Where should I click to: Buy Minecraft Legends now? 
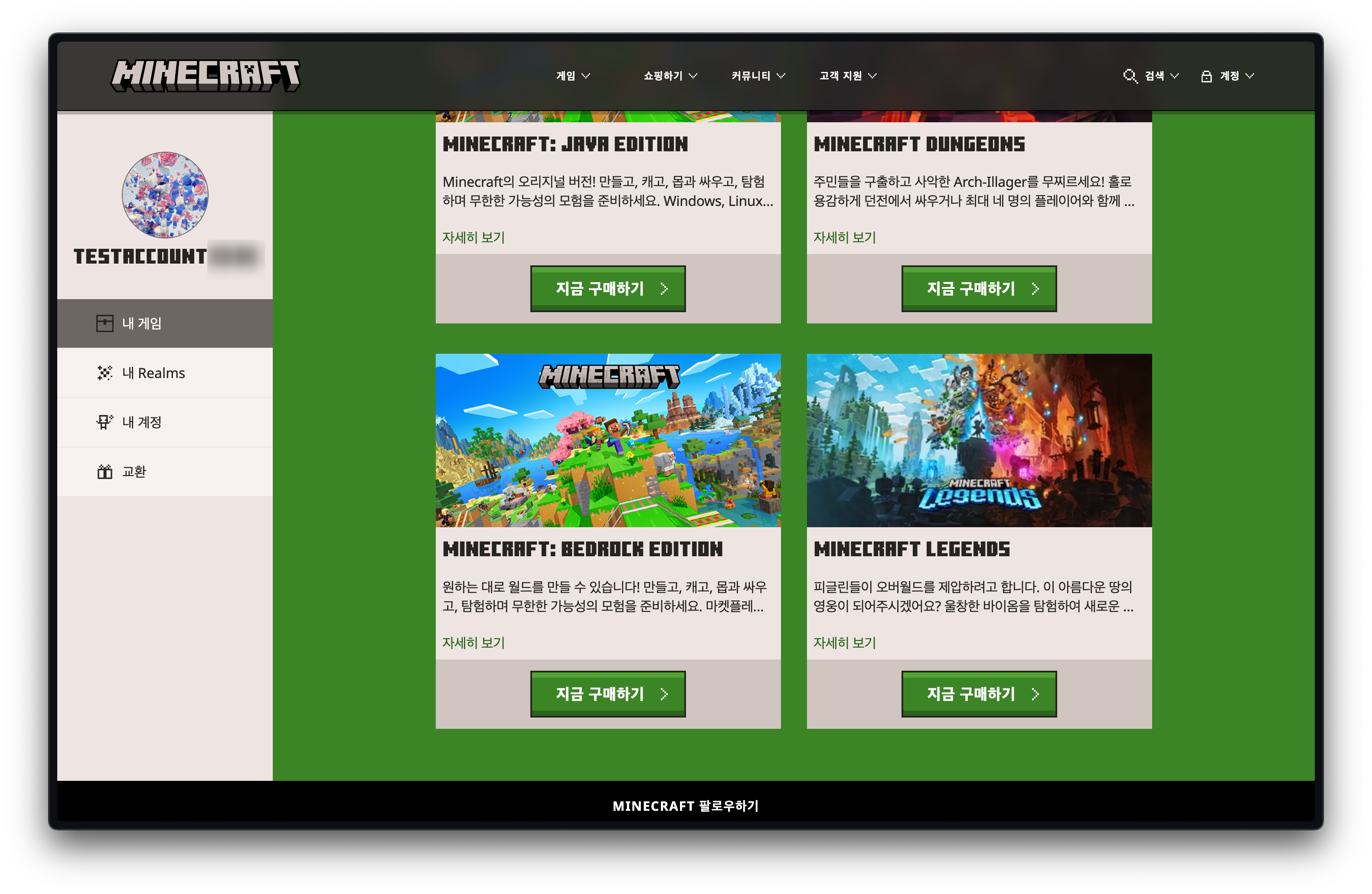click(x=979, y=694)
